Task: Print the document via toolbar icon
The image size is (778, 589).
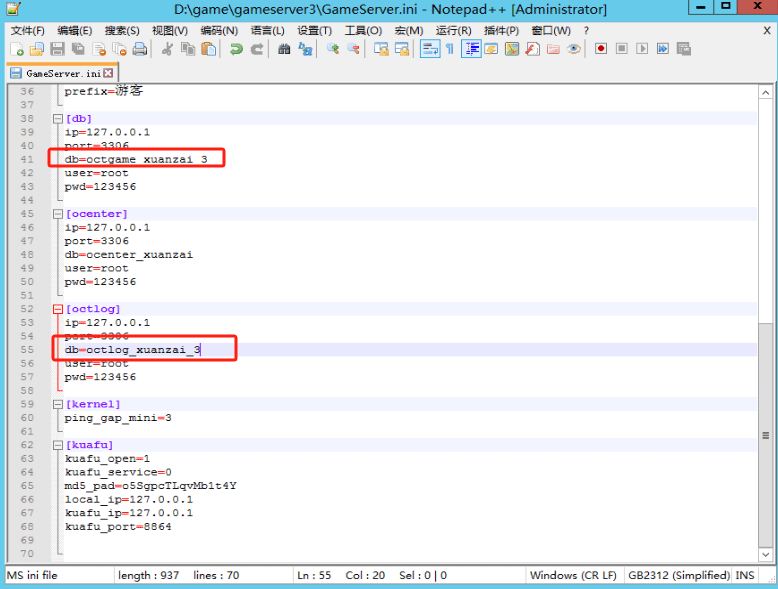Action: pos(140,49)
